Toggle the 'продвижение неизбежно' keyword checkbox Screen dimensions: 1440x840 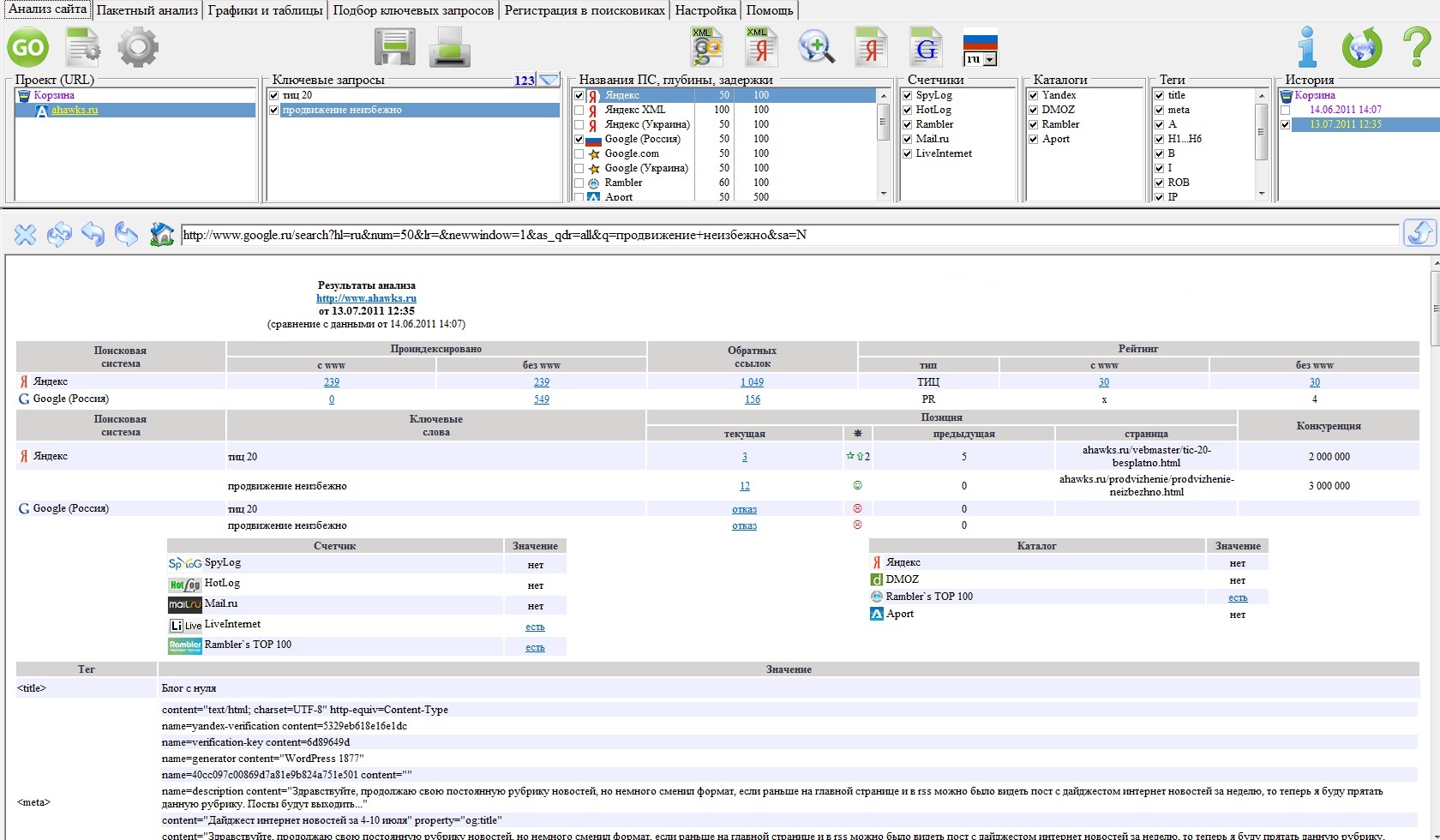tap(274, 110)
